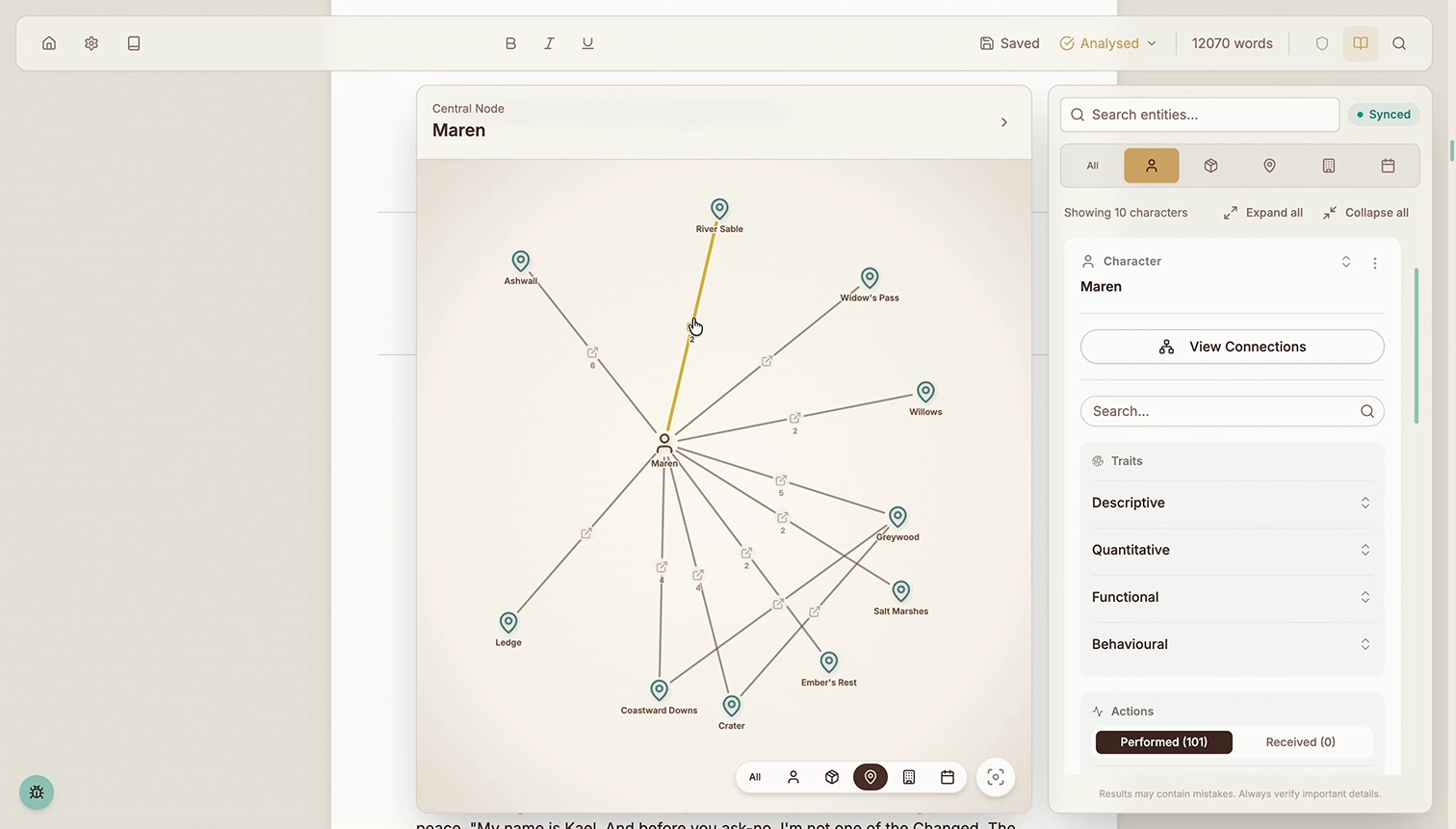Open the Analysed dropdown

pyautogui.click(x=1108, y=43)
